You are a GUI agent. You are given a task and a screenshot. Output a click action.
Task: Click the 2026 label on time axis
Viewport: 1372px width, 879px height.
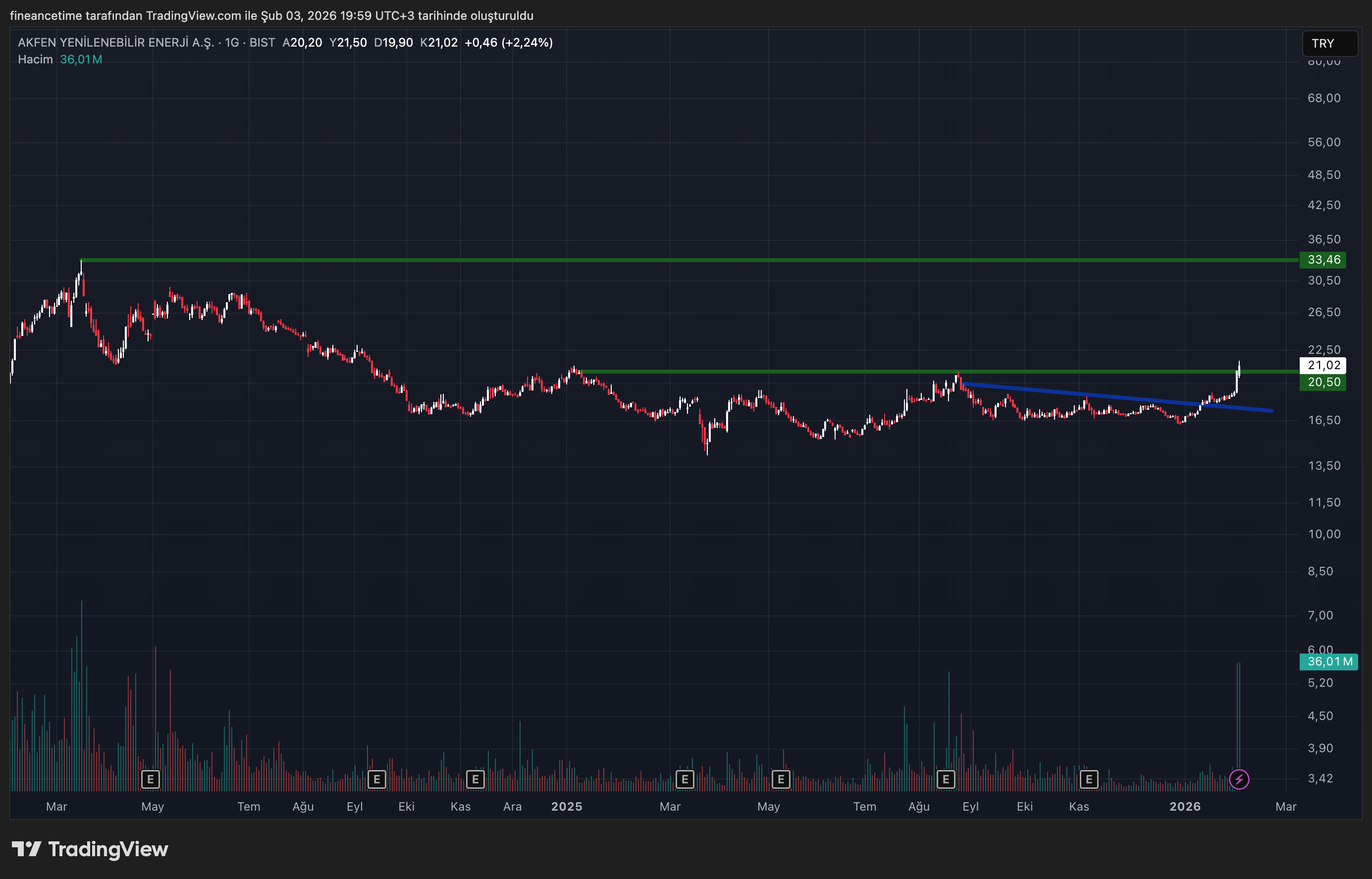1185,807
